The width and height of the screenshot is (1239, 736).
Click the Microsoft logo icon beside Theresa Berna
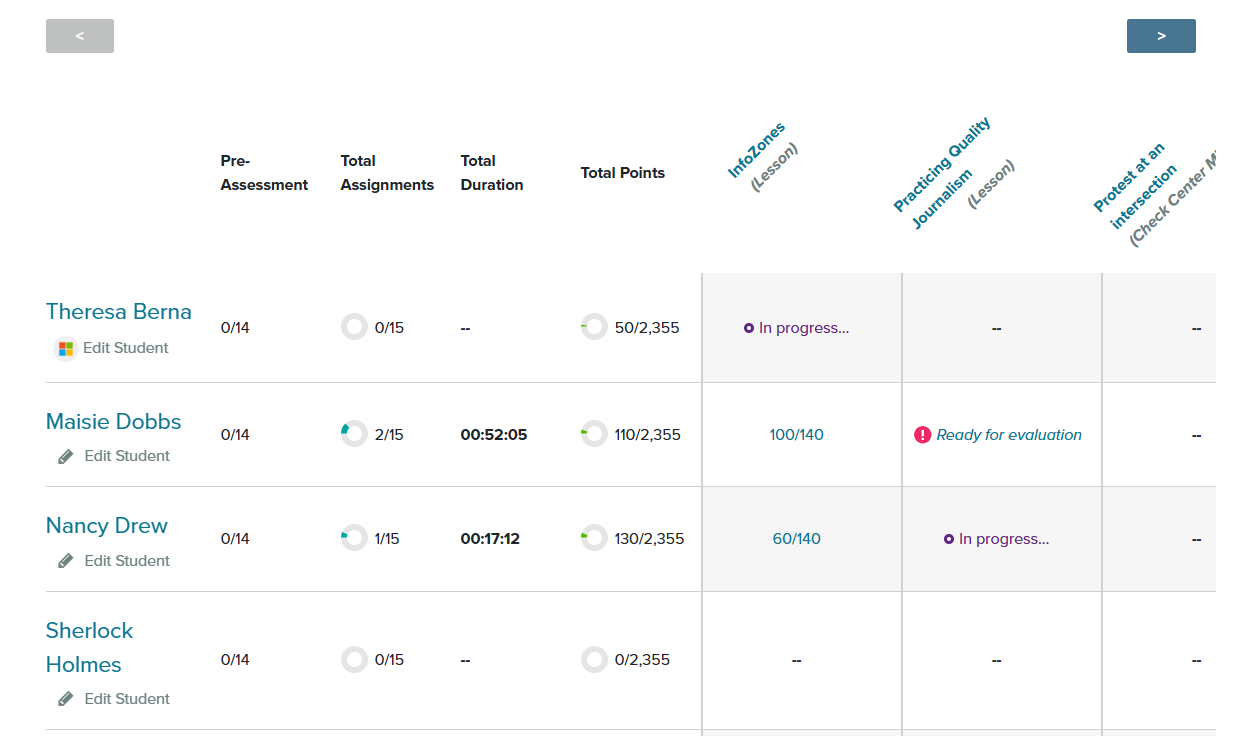coord(66,349)
